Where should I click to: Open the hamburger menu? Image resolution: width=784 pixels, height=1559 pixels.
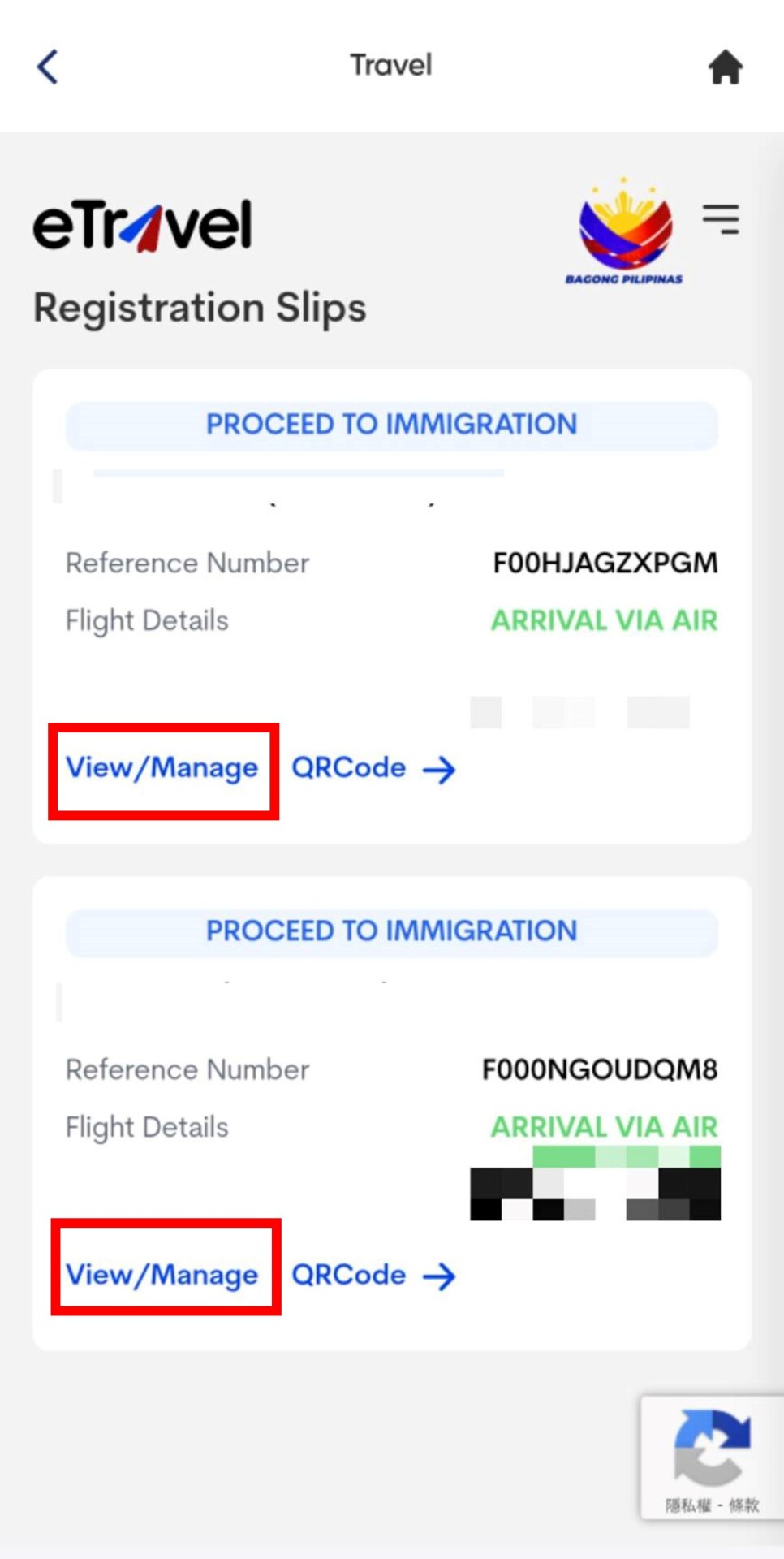coord(721,219)
